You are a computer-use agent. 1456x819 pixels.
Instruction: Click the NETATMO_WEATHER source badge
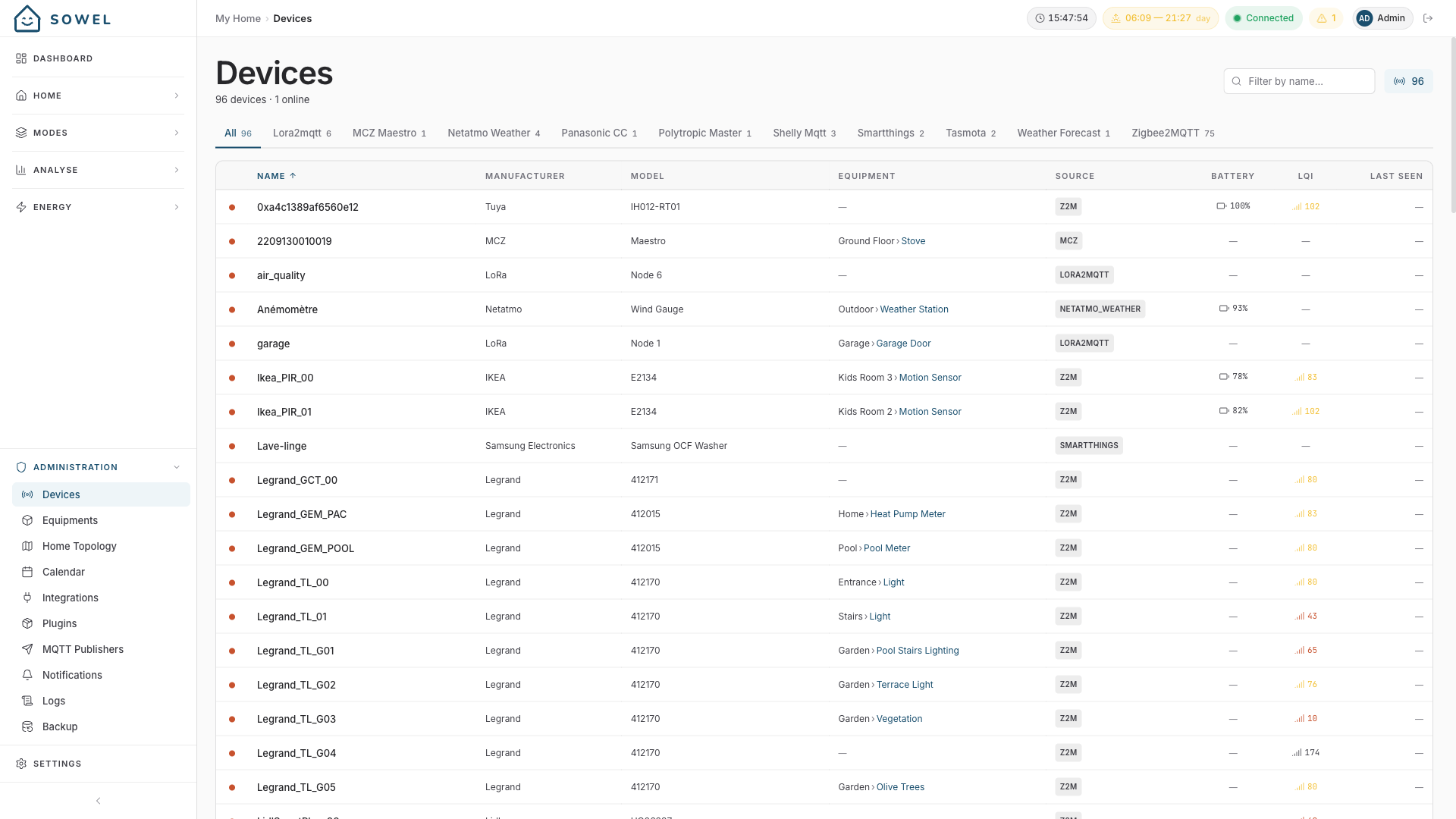[x=1100, y=309]
